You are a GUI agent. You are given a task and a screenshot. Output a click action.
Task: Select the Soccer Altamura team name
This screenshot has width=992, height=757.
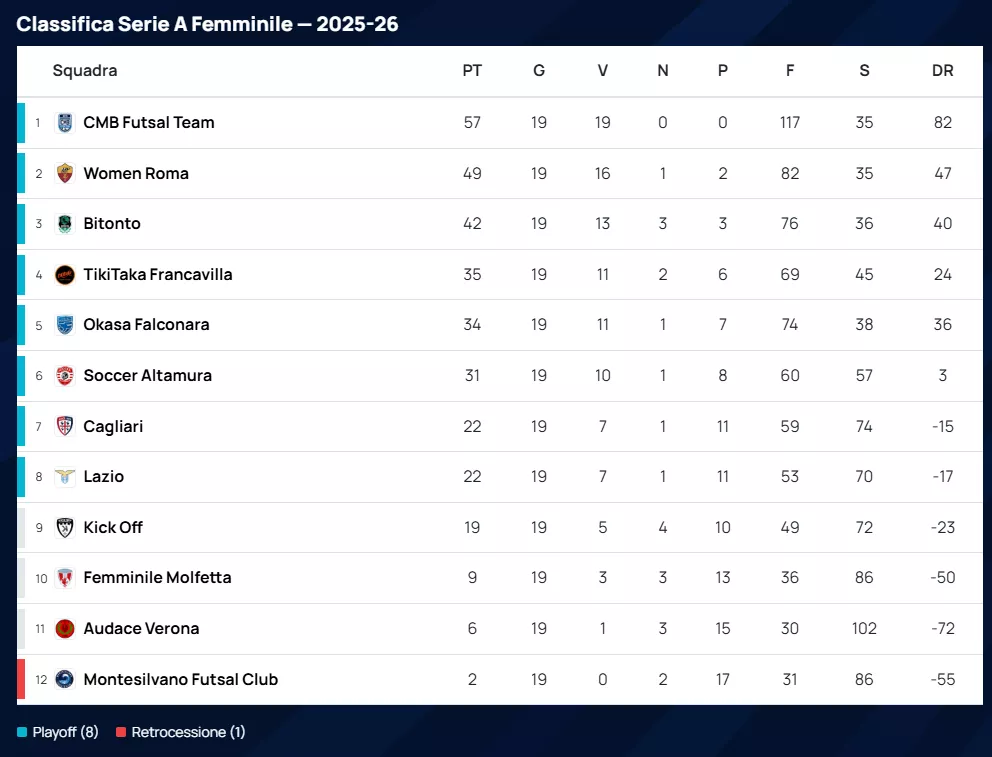(x=147, y=376)
